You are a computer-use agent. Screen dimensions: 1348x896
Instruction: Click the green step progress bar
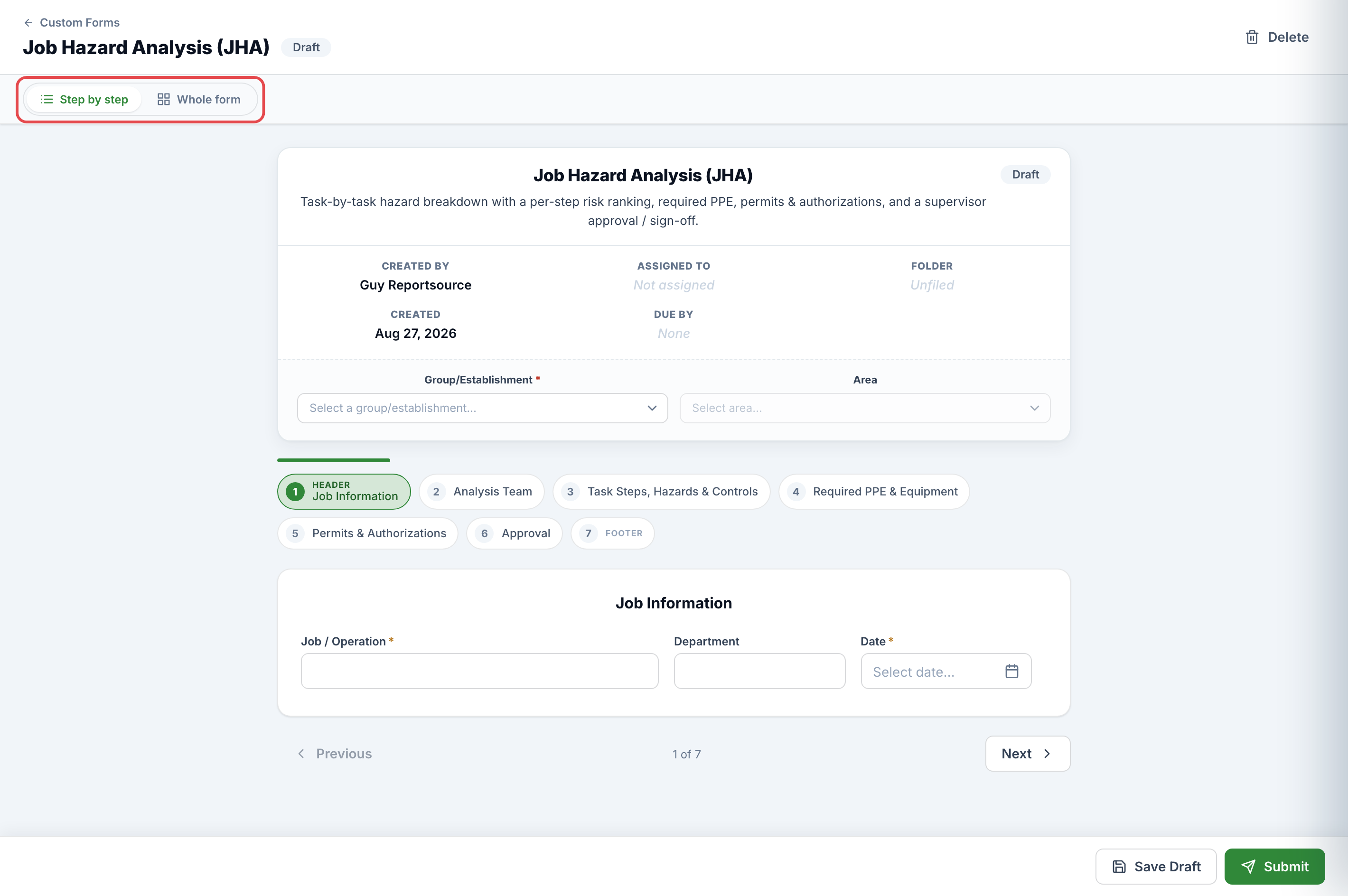[334, 460]
